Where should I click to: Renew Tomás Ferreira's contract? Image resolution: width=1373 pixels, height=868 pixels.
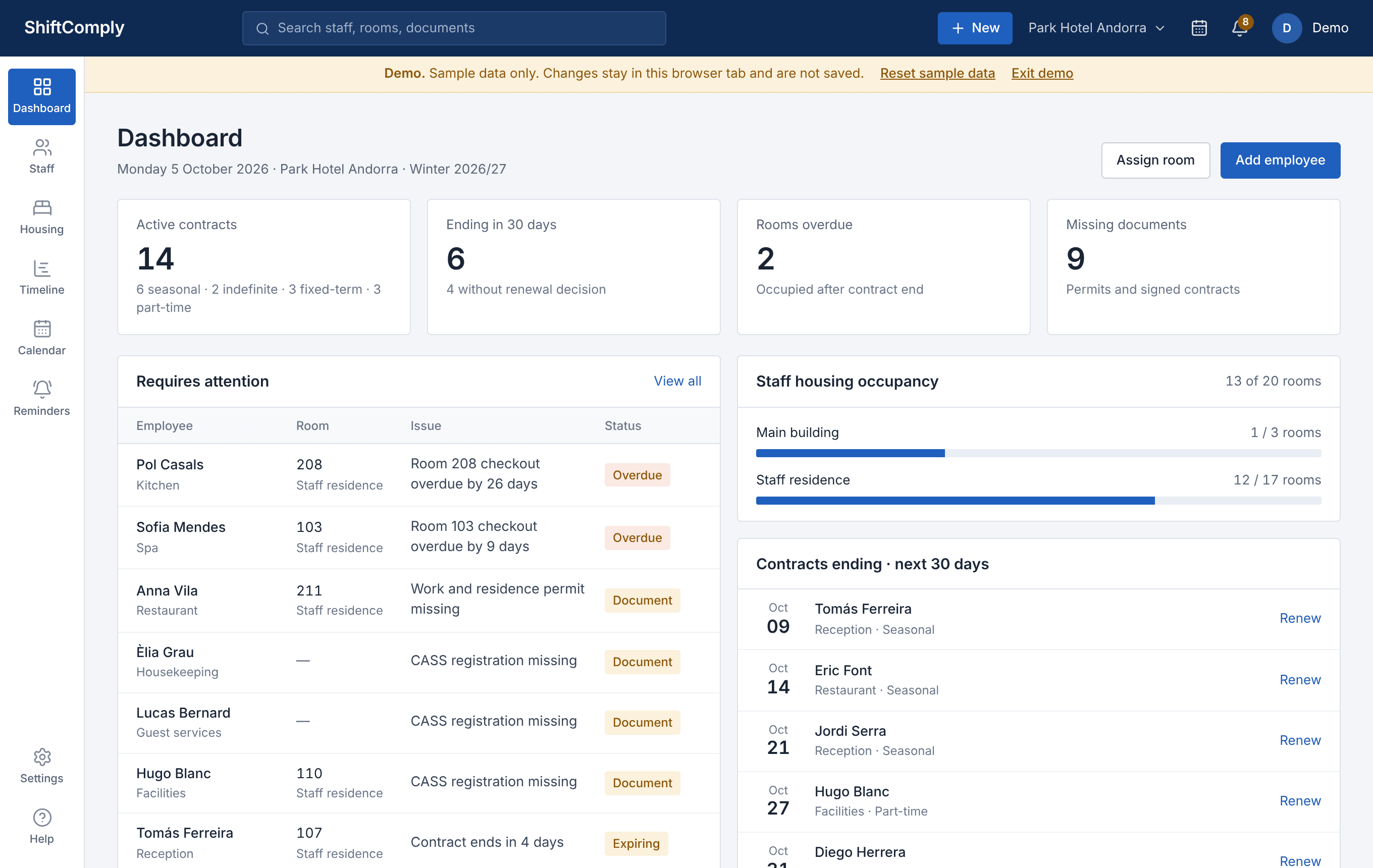[1300, 618]
